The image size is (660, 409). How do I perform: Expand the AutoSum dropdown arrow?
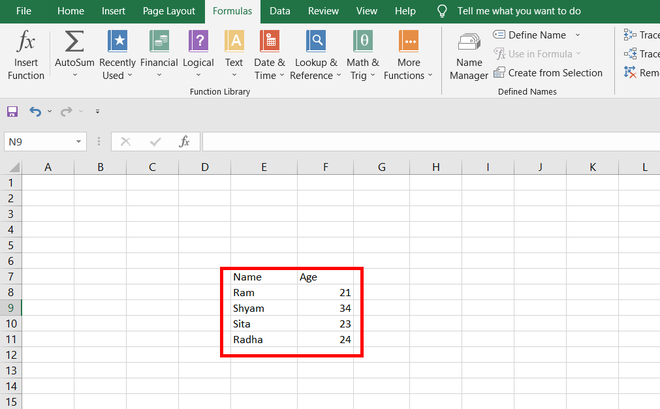pos(75,75)
